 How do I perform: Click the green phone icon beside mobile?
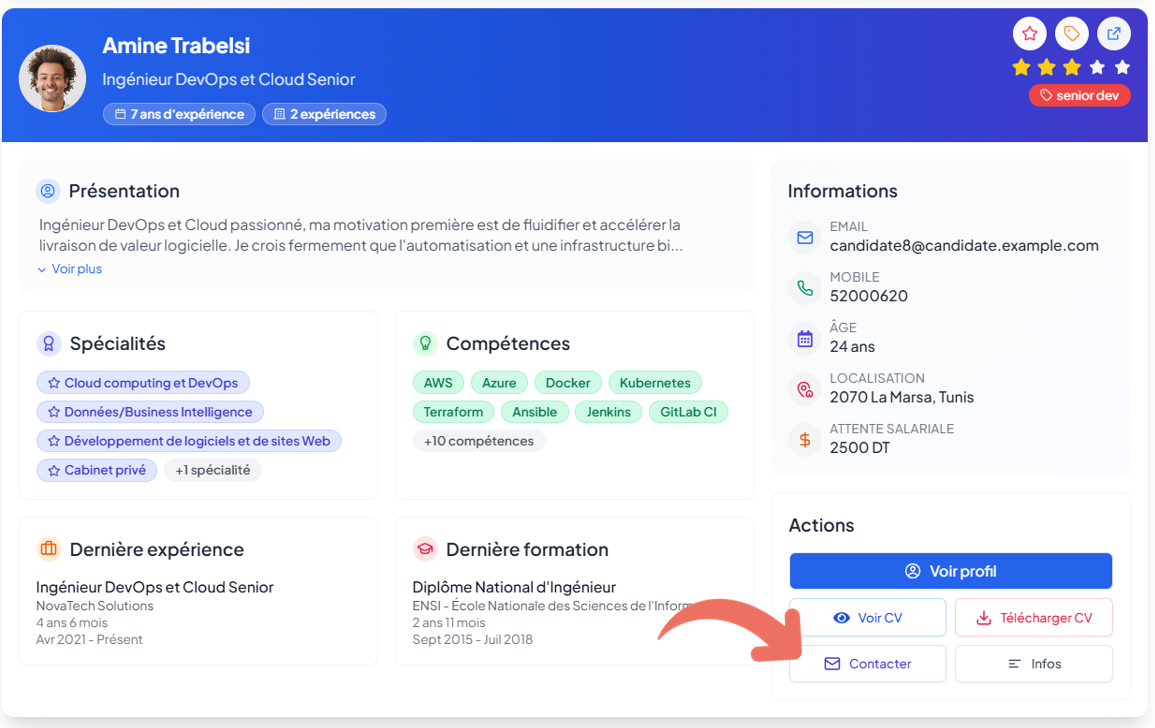click(805, 288)
